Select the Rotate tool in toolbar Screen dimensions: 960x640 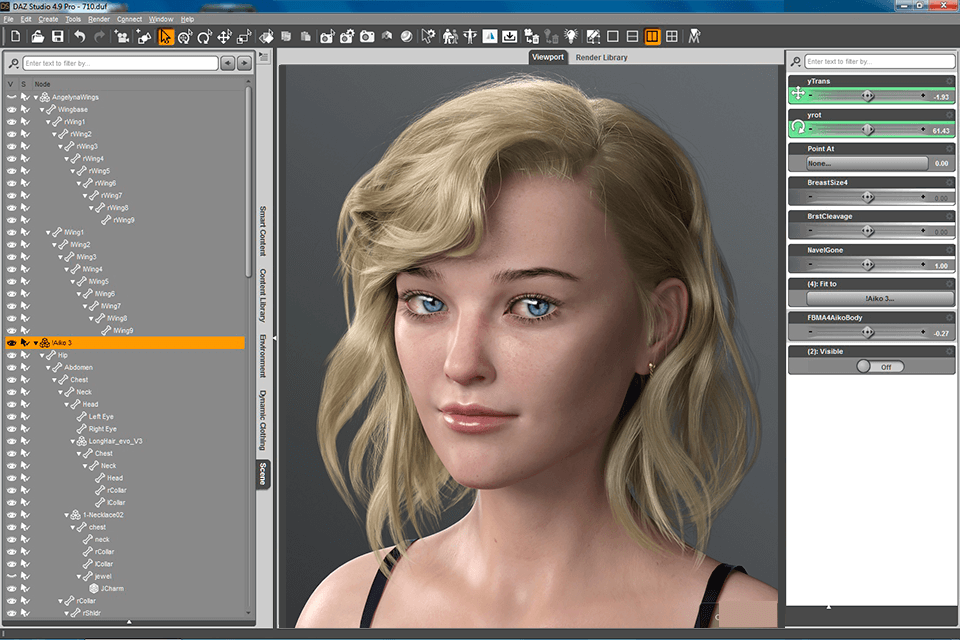click(204, 37)
